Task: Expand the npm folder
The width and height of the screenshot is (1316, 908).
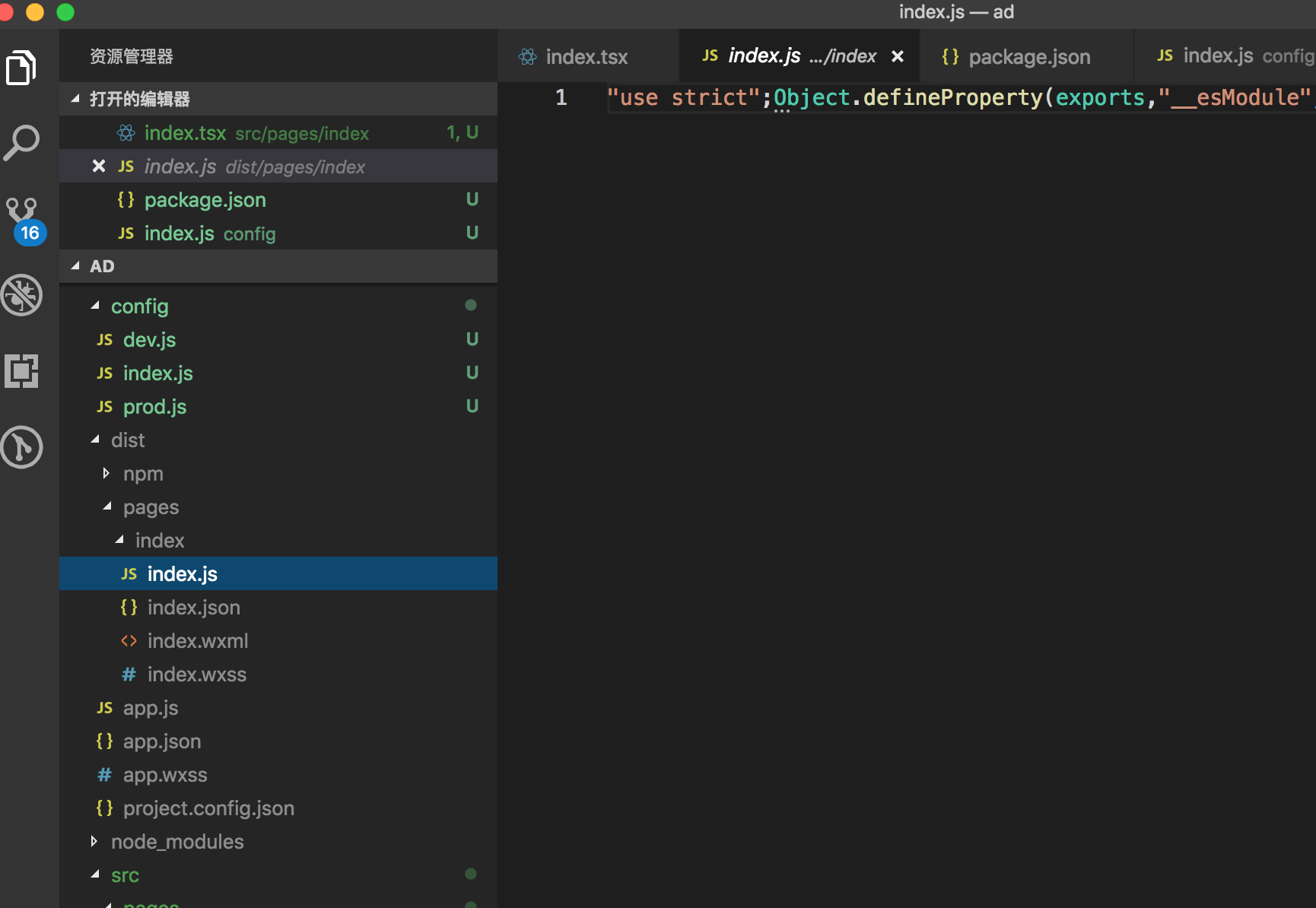Action: 106,473
